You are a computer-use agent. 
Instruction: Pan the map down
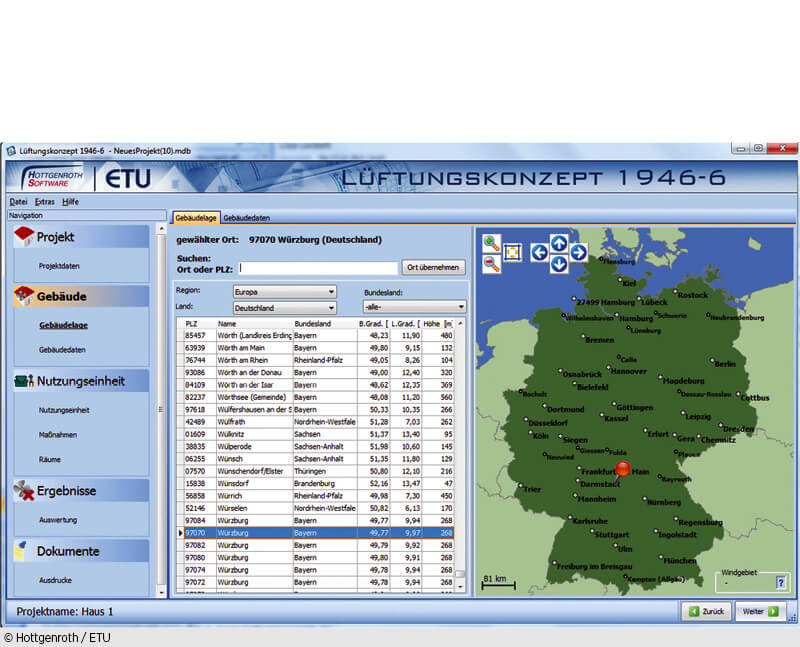pyautogui.click(x=559, y=264)
